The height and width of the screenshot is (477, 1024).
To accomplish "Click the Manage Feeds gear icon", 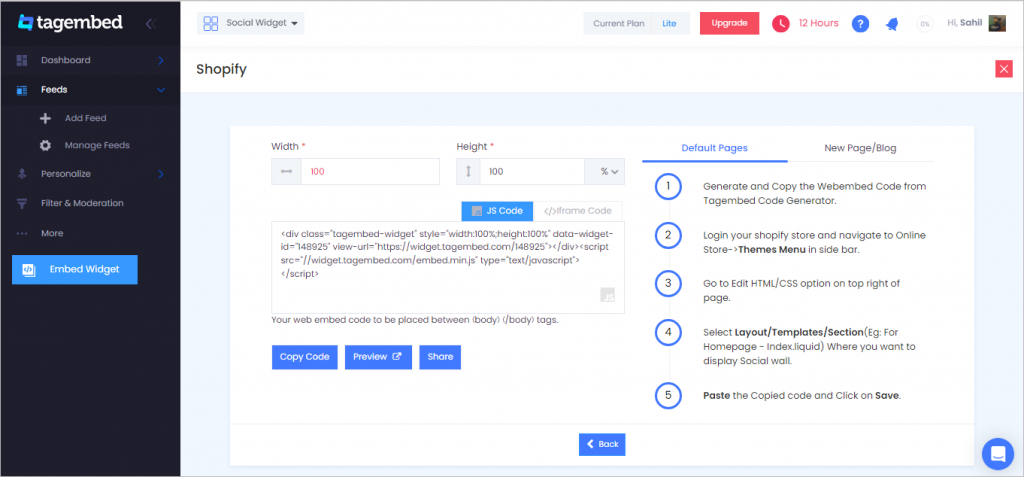I will point(45,145).
